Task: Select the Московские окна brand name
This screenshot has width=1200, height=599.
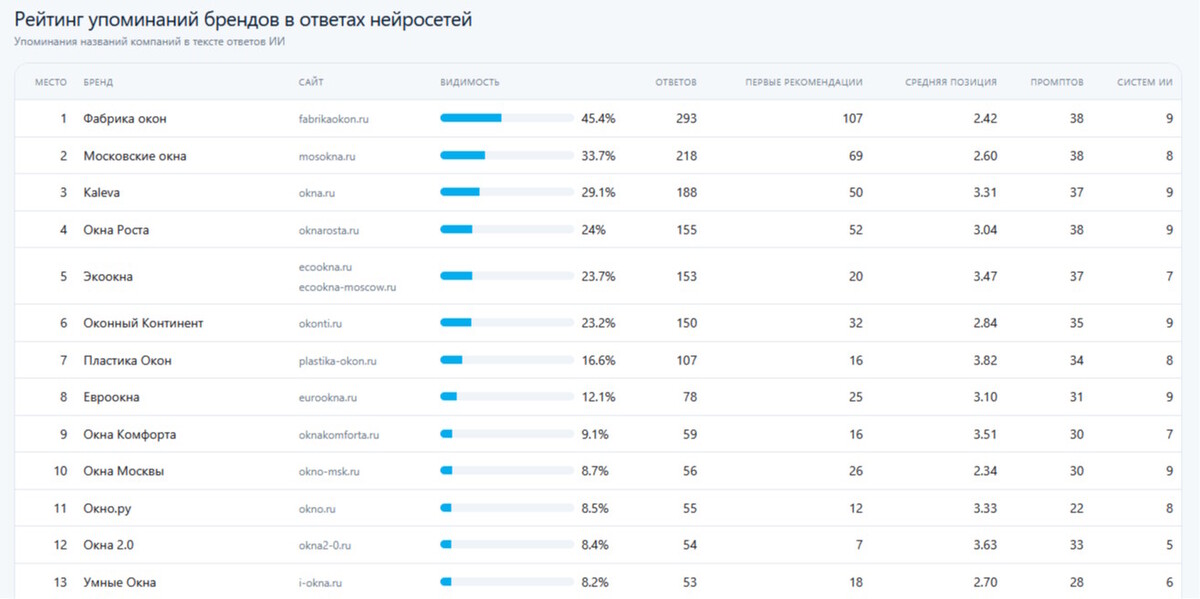Action: [x=135, y=156]
